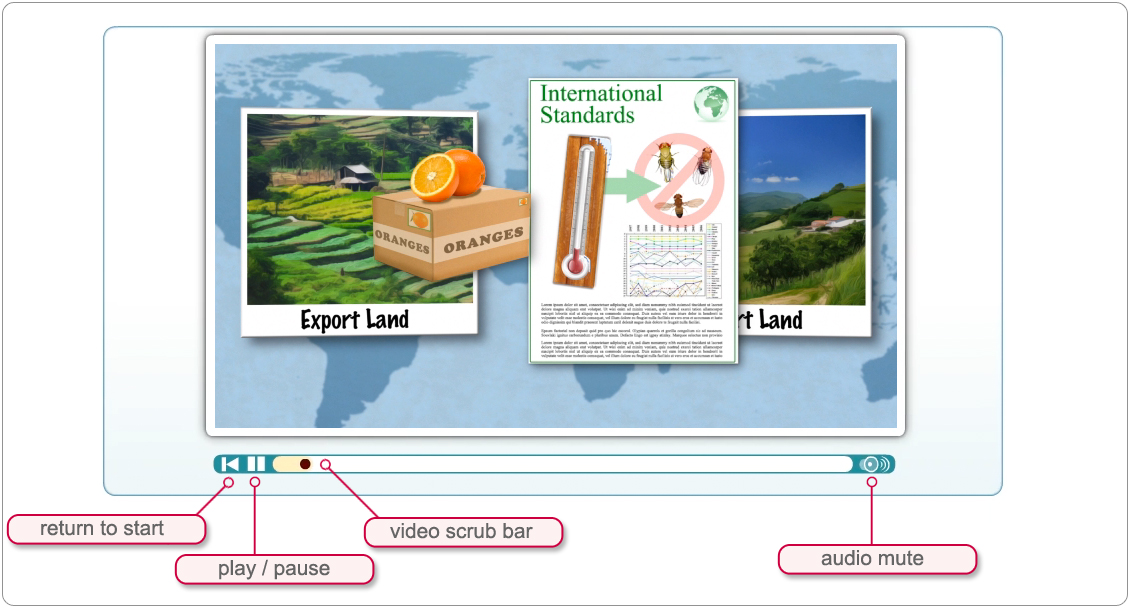Click the International Standards heading
This screenshot has height=614, width=1133.
click(x=600, y=104)
